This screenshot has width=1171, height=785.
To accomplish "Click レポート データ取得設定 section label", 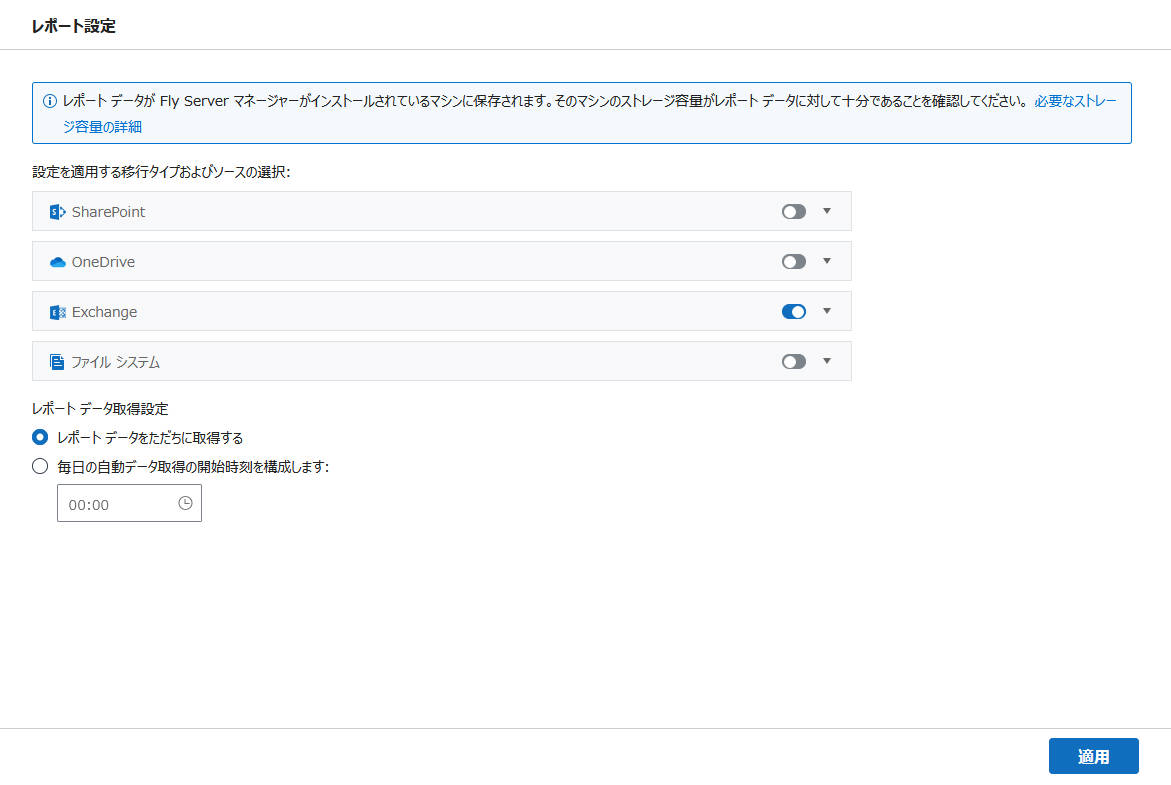I will (100, 409).
